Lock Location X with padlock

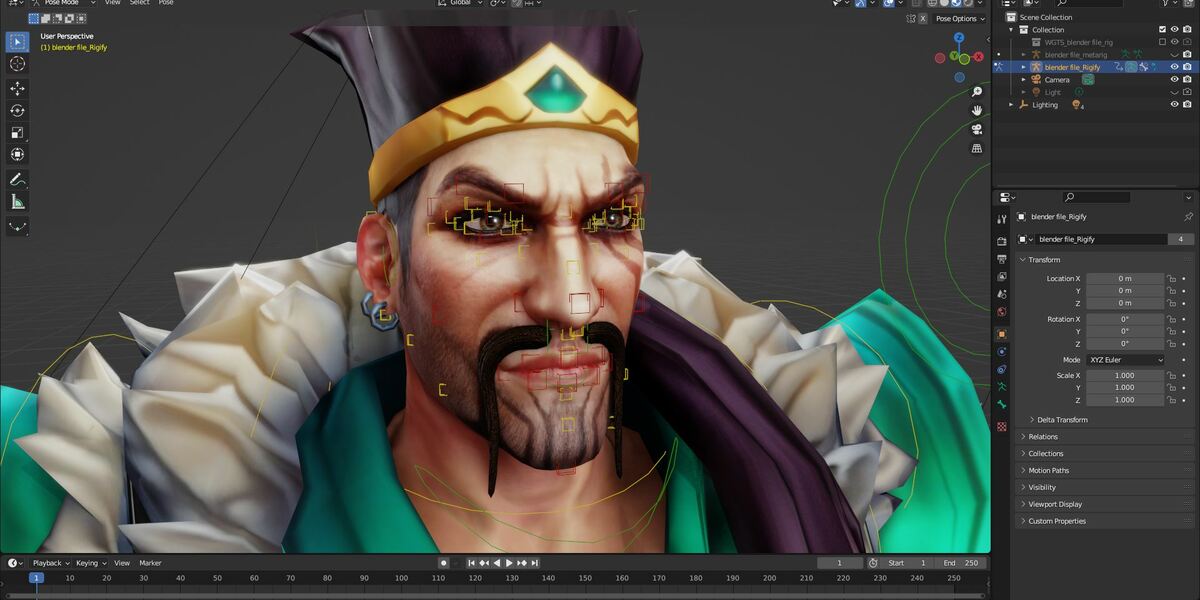tap(1171, 279)
